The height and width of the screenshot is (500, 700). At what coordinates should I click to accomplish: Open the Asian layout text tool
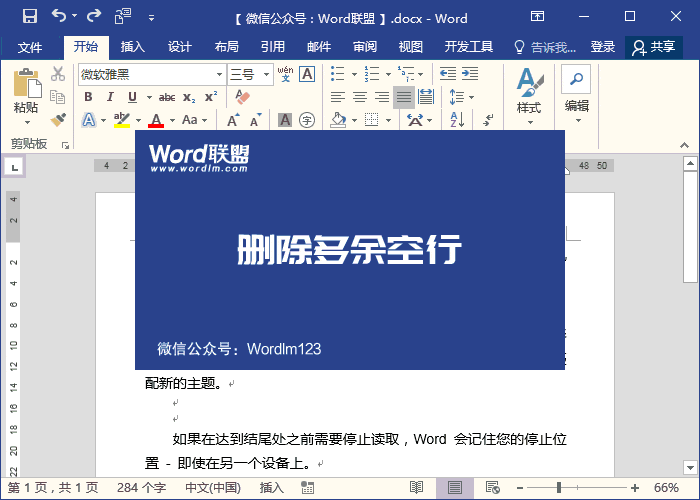point(415,120)
